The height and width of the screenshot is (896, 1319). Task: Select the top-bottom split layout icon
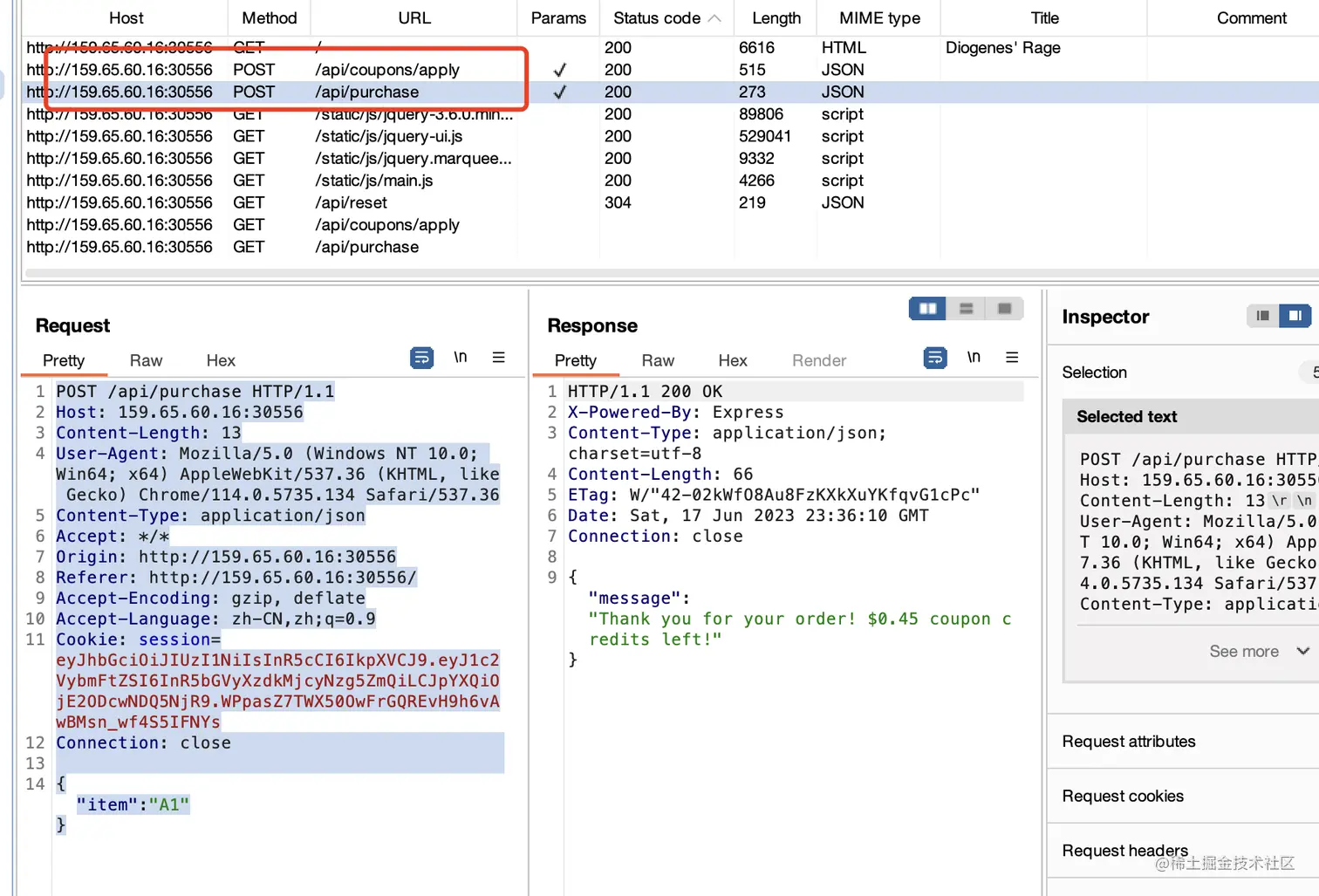tap(966, 309)
